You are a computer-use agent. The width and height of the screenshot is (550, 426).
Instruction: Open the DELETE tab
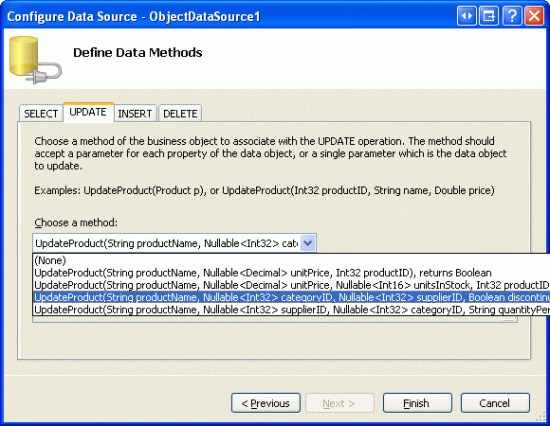180,114
